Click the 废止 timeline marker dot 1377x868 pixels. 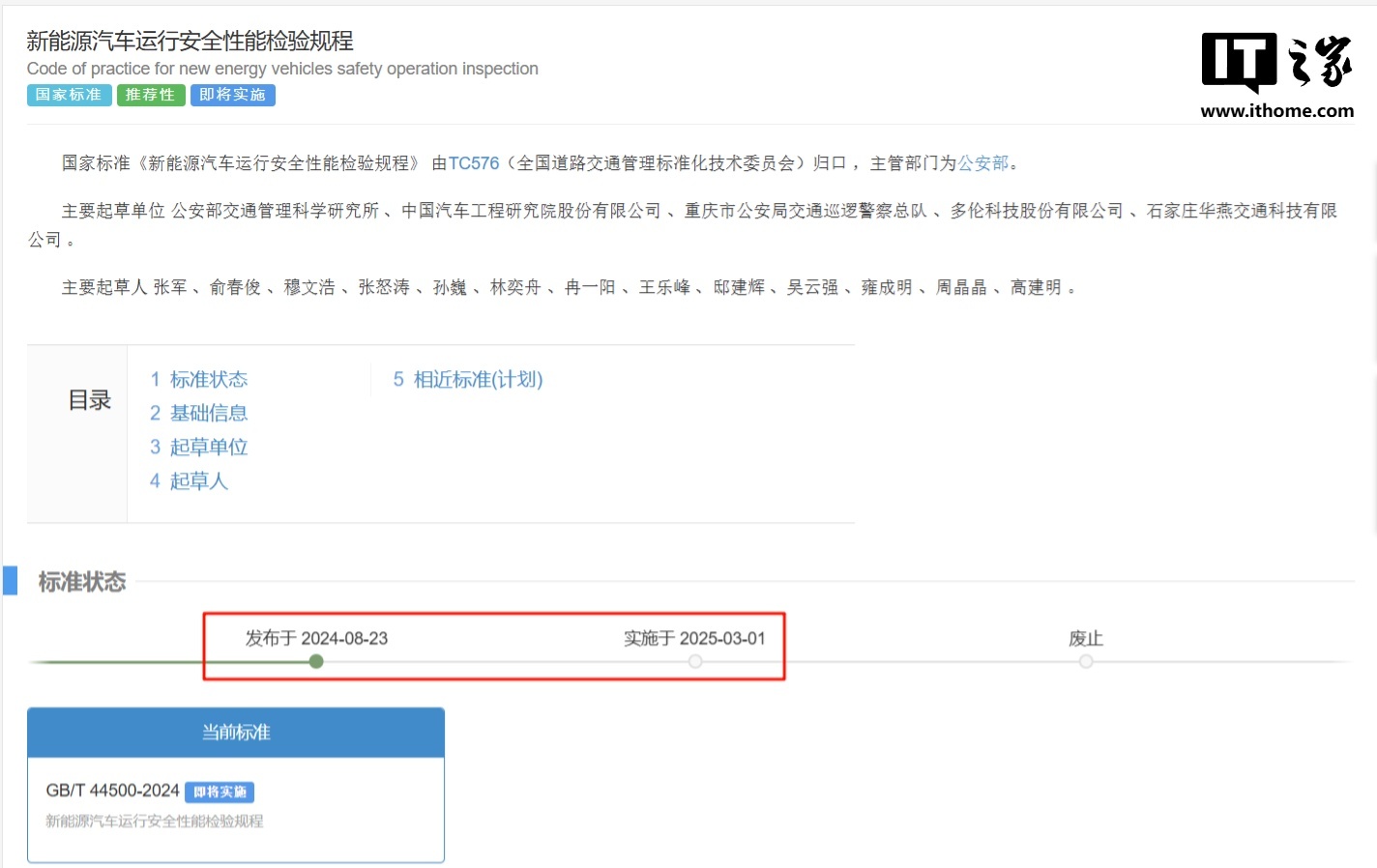[x=1086, y=662]
